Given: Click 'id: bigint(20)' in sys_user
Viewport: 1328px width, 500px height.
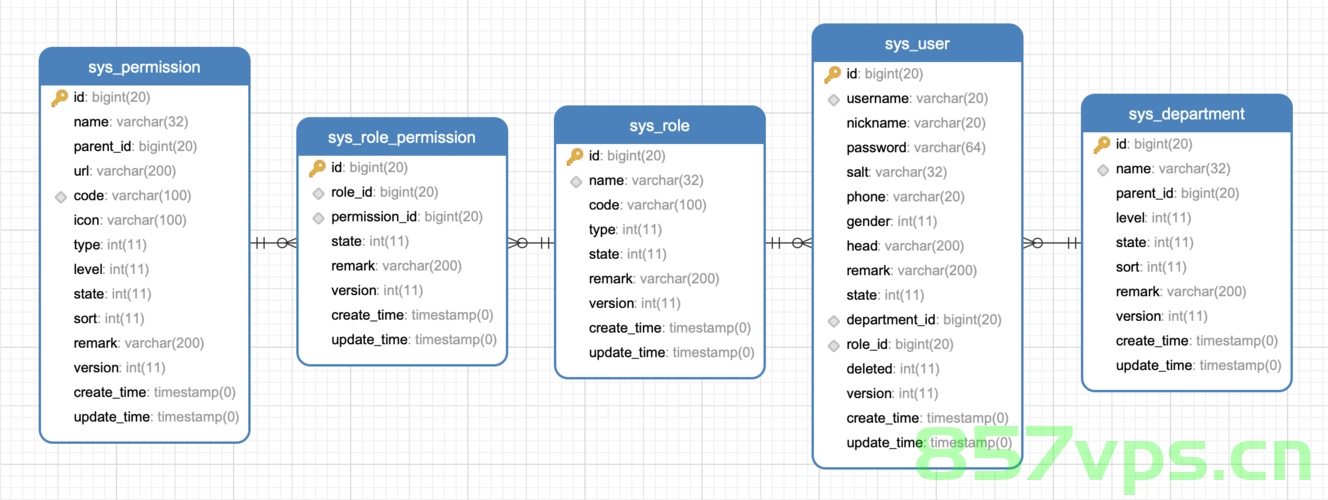Looking at the screenshot, I should pos(885,74).
